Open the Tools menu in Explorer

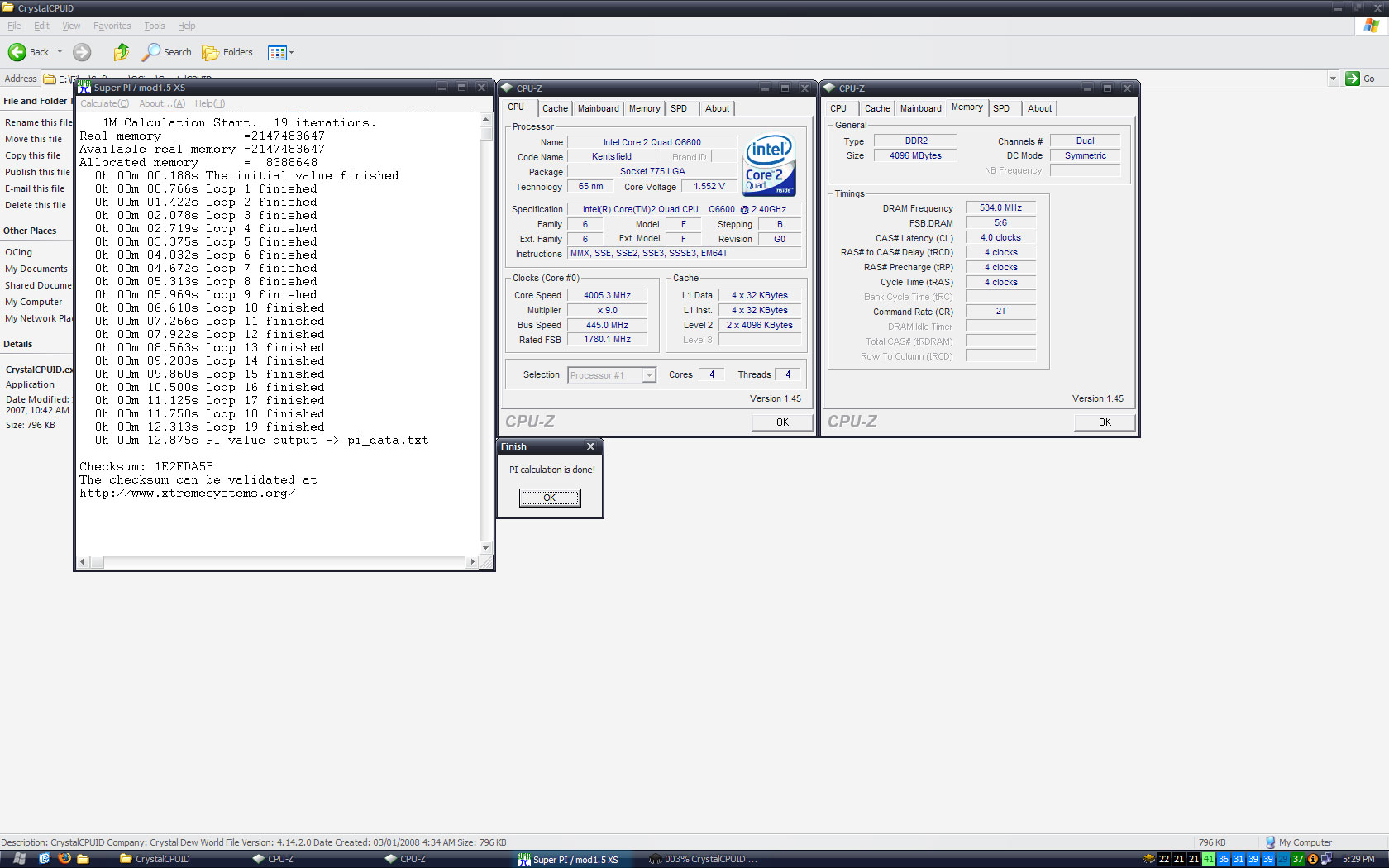pyautogui.click(x=154, y=26)
